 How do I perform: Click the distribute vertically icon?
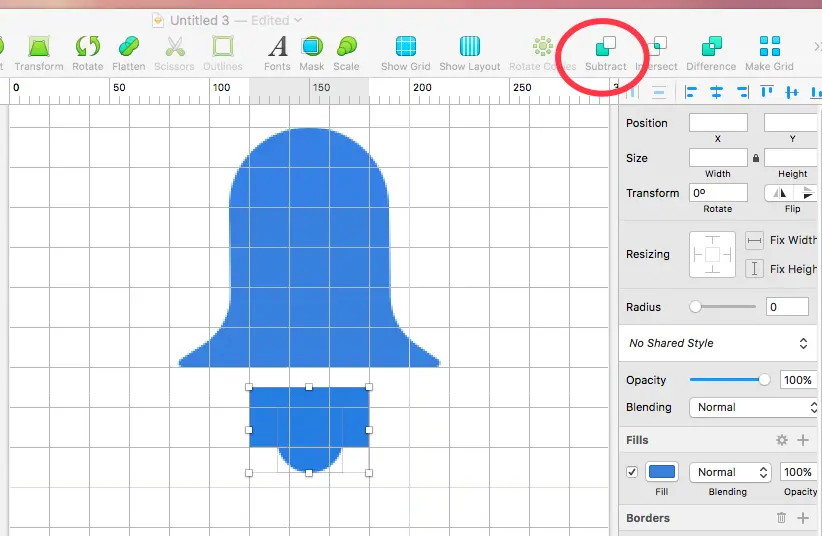658,92
